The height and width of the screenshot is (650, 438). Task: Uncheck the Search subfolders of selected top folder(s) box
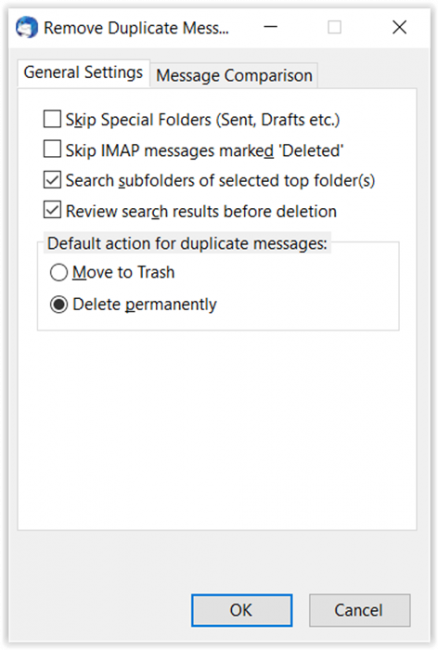point(52,180)
